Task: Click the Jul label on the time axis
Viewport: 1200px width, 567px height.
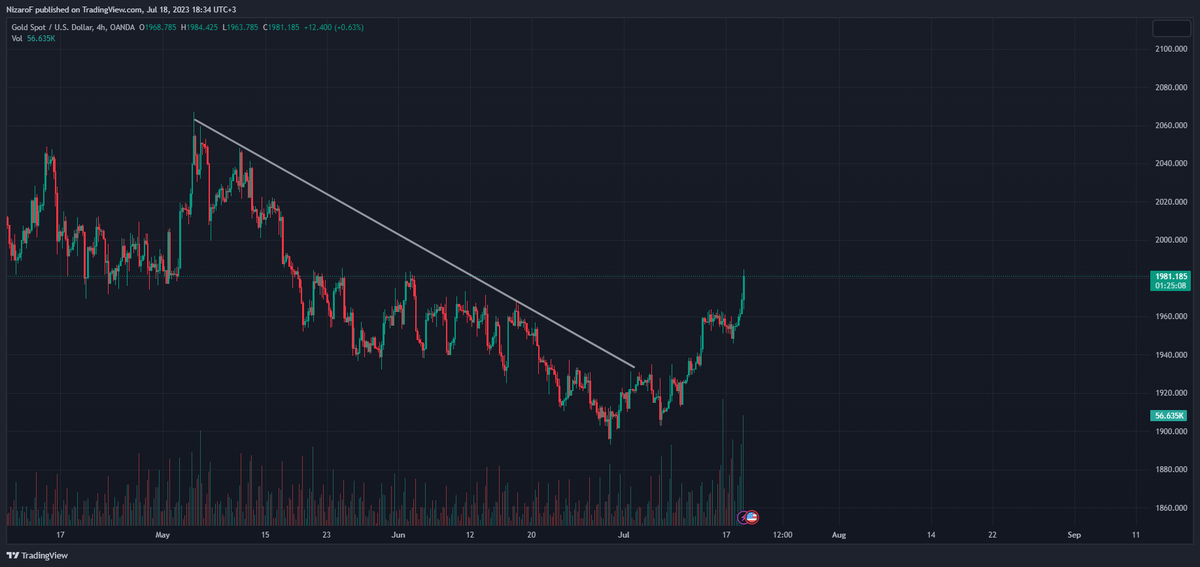Action: [624, 535]
